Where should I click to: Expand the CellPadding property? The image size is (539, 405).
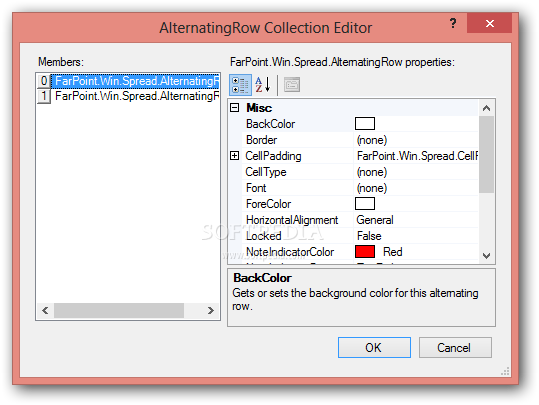coord(234,156)
